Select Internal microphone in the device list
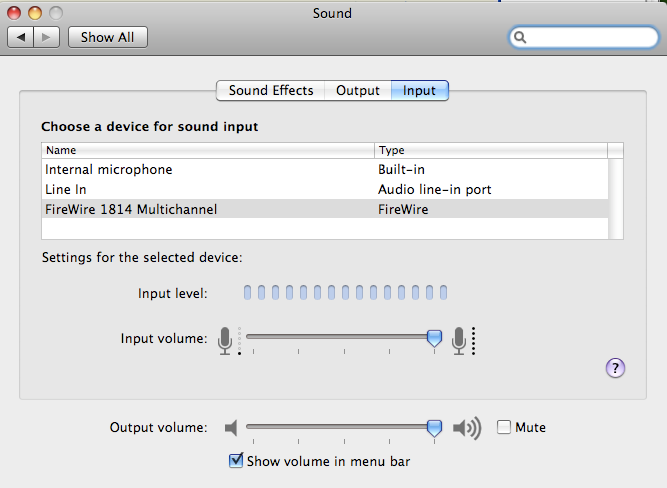 pyautogui.click(x=325, y=169)
